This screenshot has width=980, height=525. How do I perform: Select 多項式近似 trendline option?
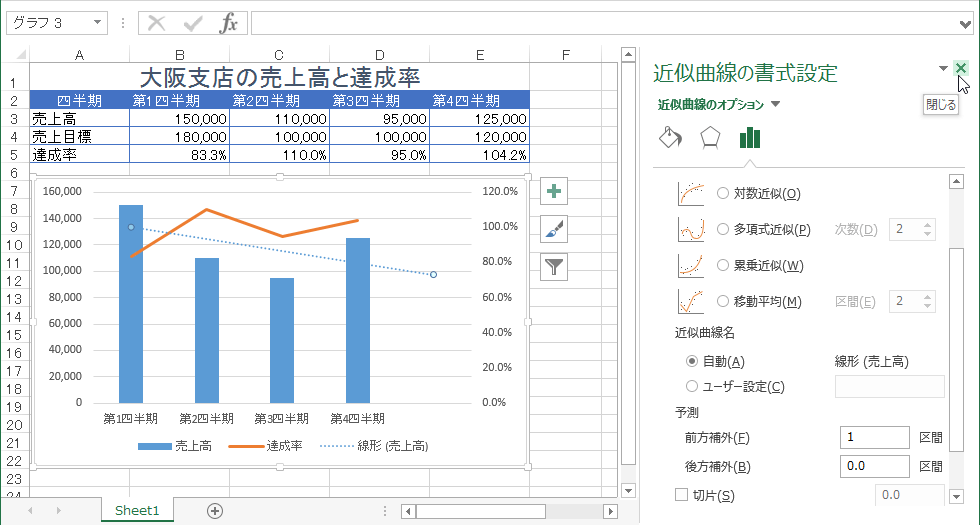click(x=763, y=229)
